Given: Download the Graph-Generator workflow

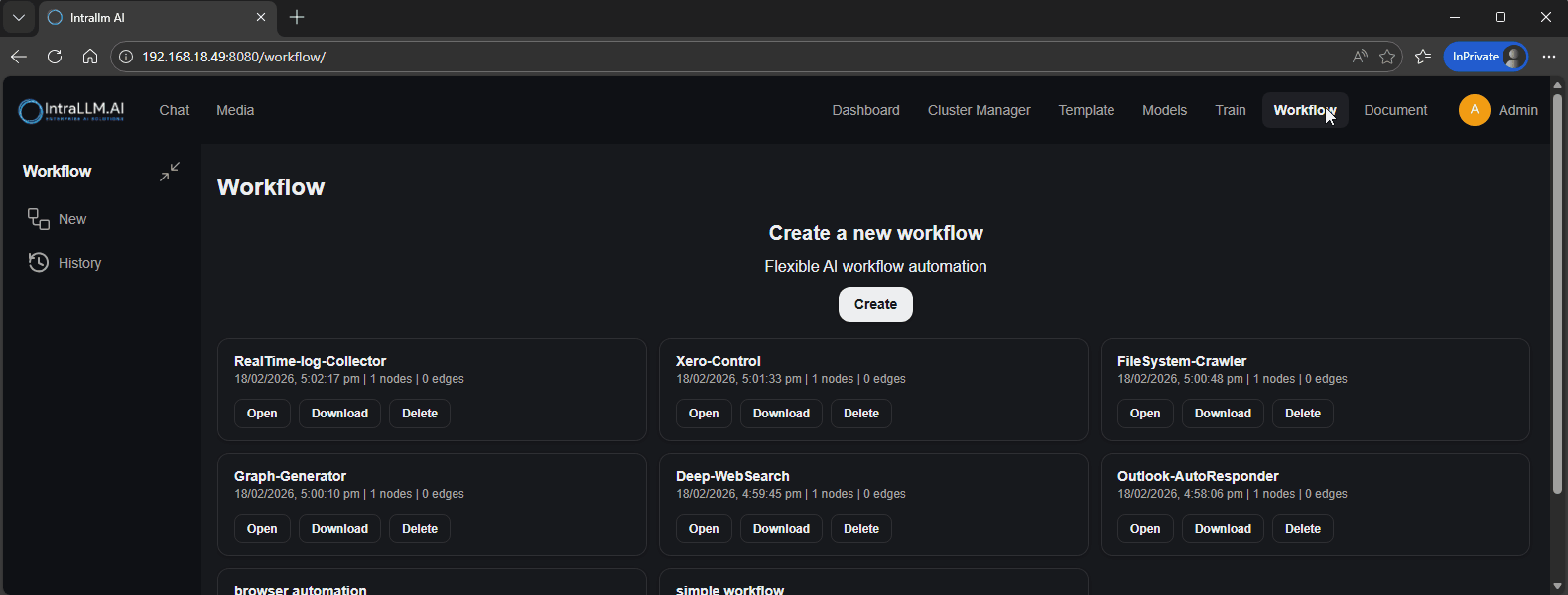Looking at the screenshot, I should point(339,529).
